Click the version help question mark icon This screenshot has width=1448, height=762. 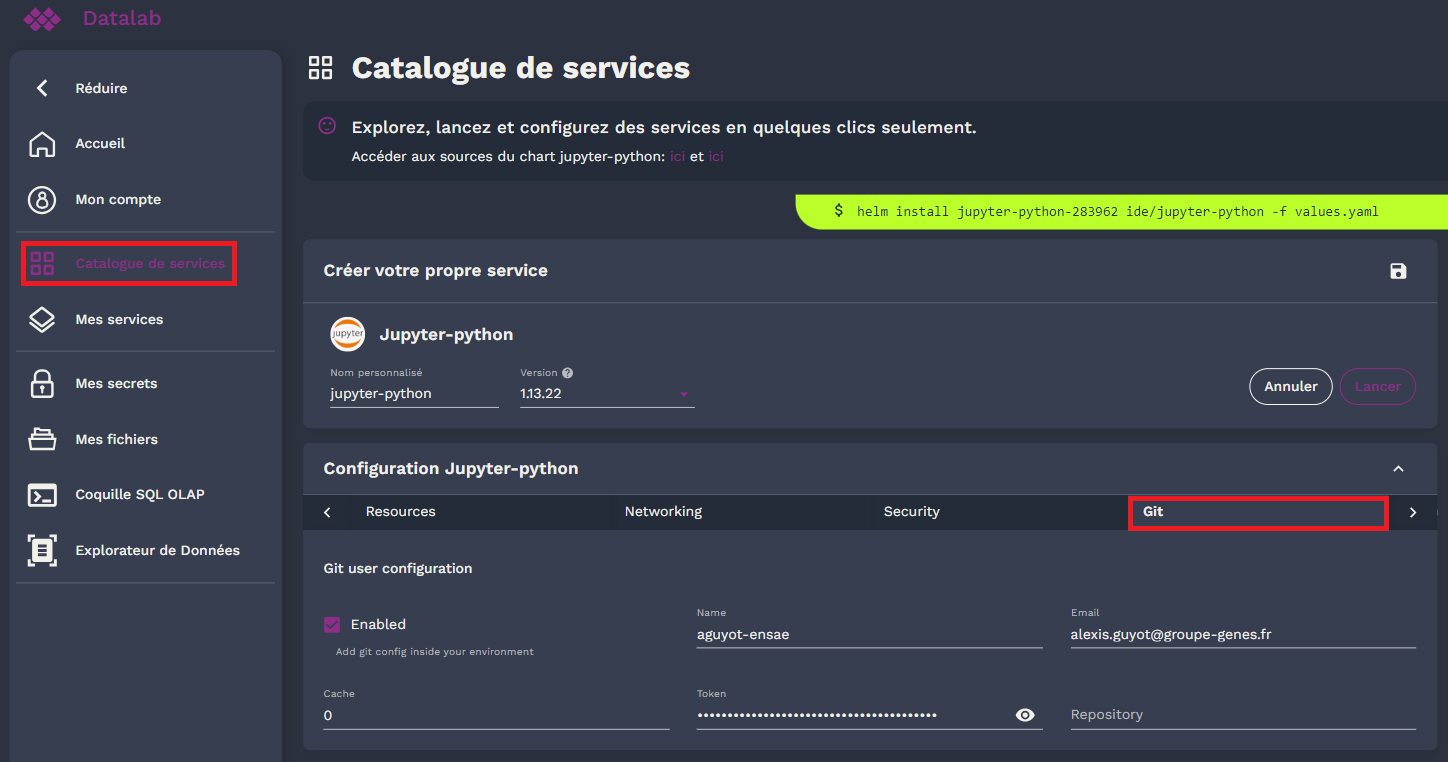567,372
